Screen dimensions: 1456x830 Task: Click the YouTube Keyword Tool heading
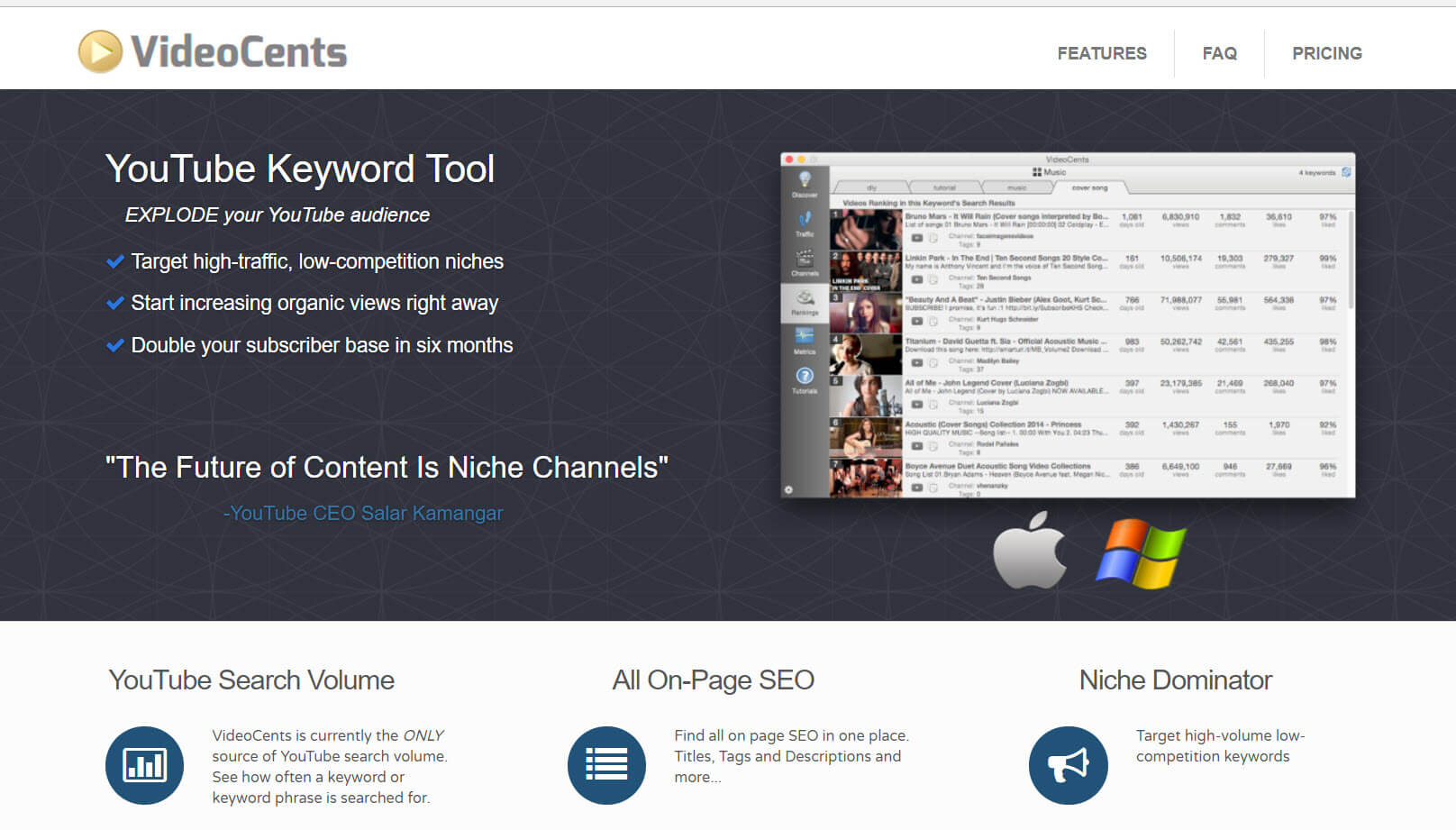tap(300, 169)
